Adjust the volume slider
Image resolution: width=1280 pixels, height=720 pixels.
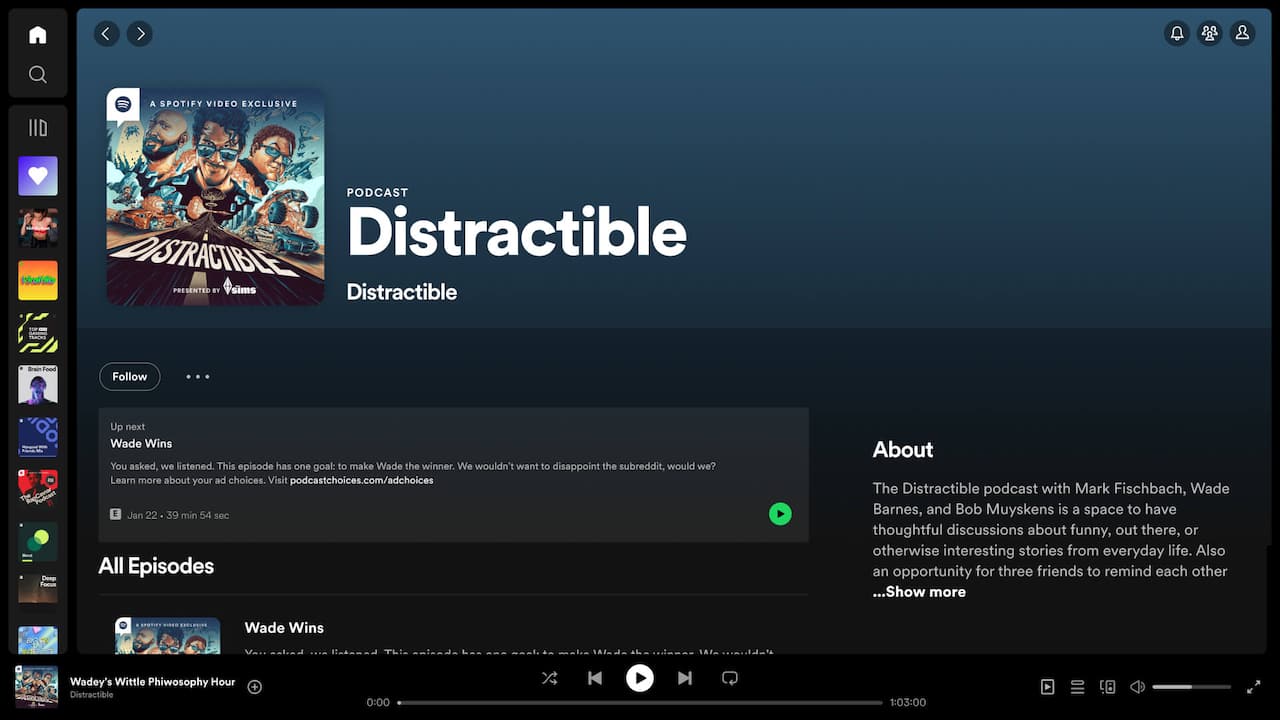pos(1192,687)
